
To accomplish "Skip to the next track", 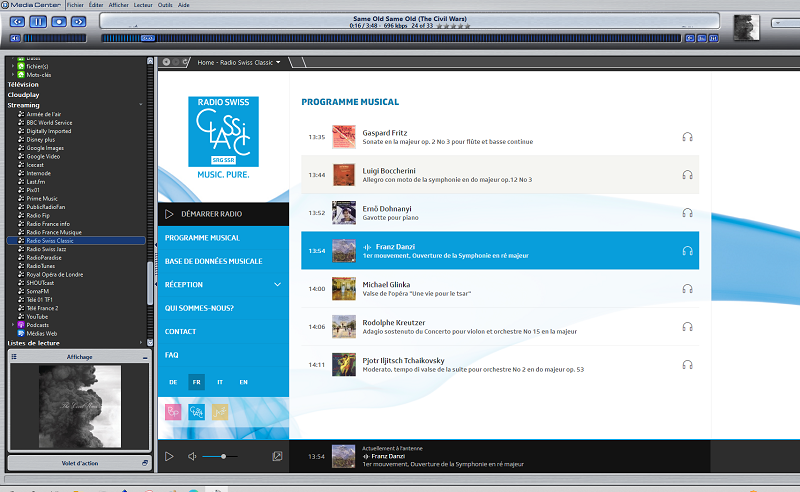I will tap(79, 21).
